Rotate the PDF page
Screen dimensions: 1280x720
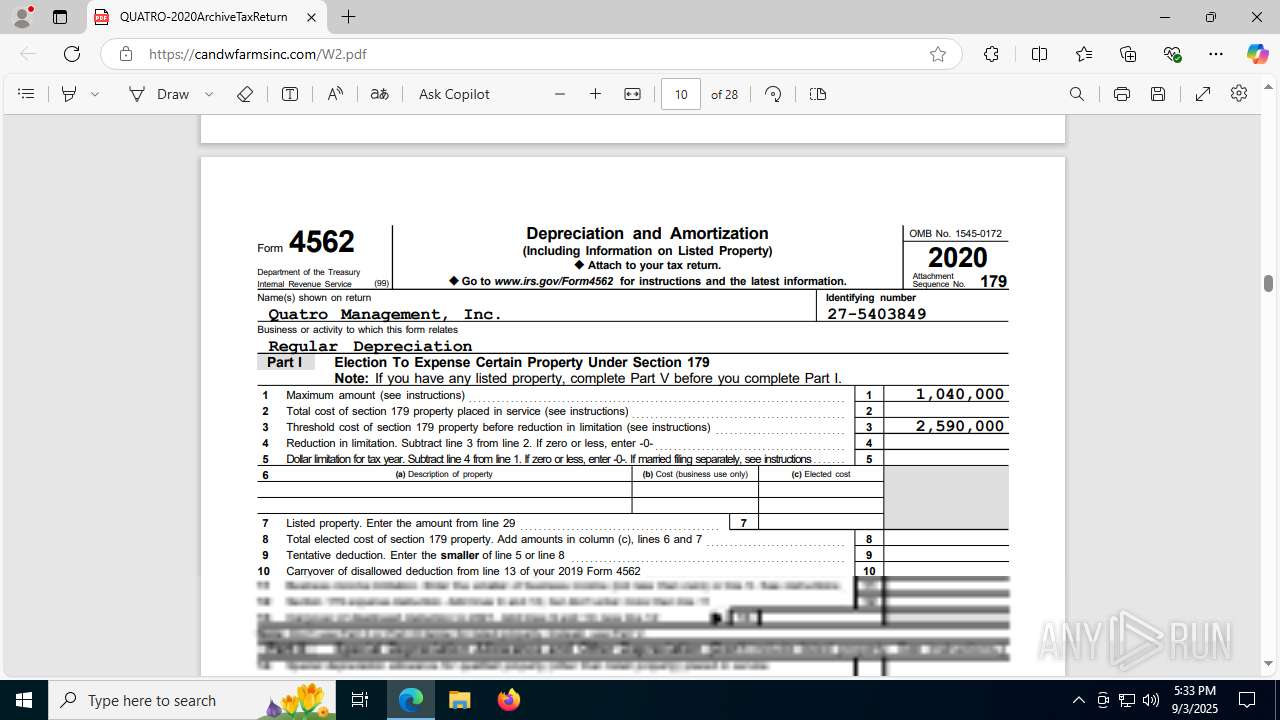[773, 94]
